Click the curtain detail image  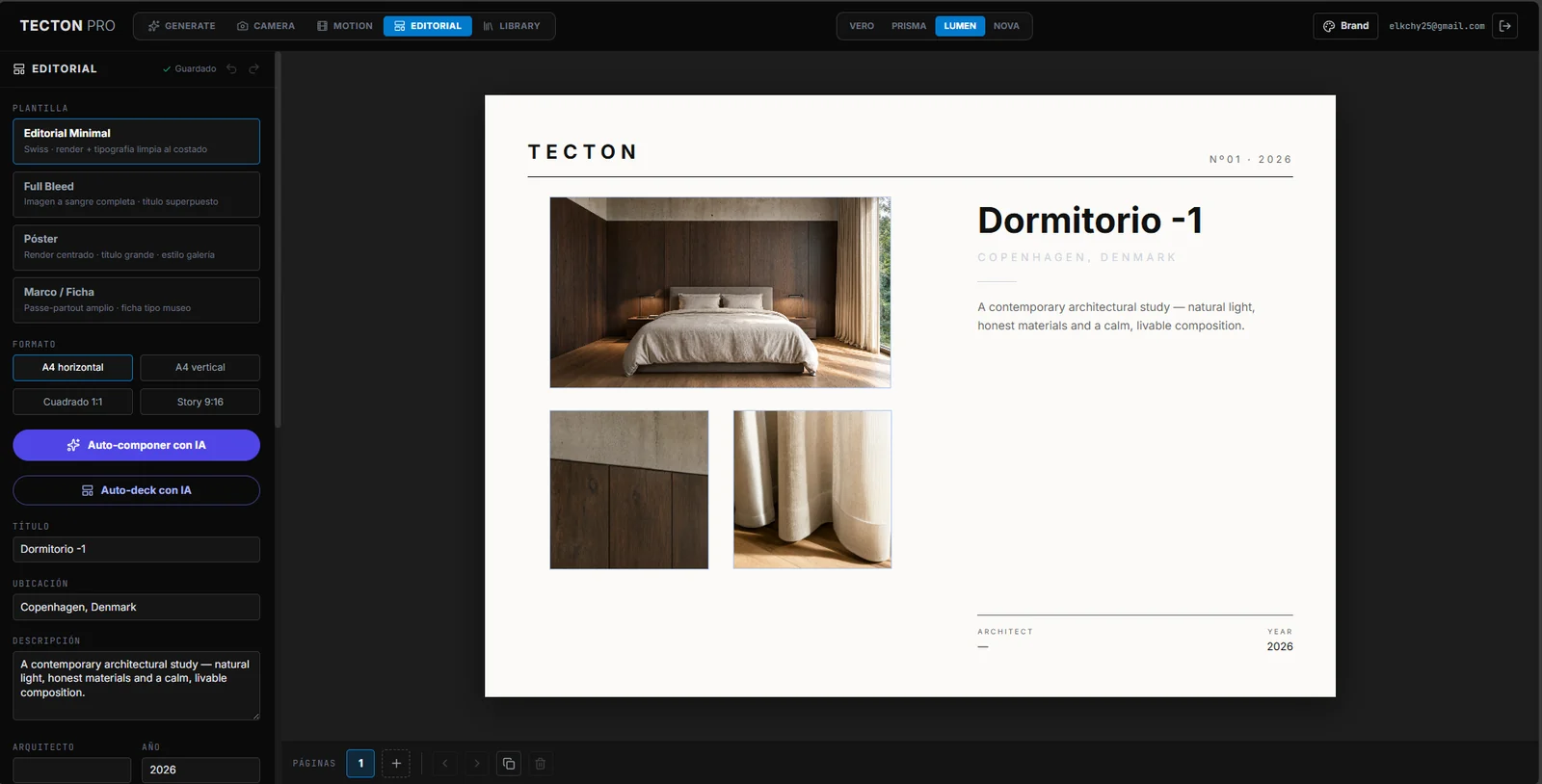click(x=812, y=490)
